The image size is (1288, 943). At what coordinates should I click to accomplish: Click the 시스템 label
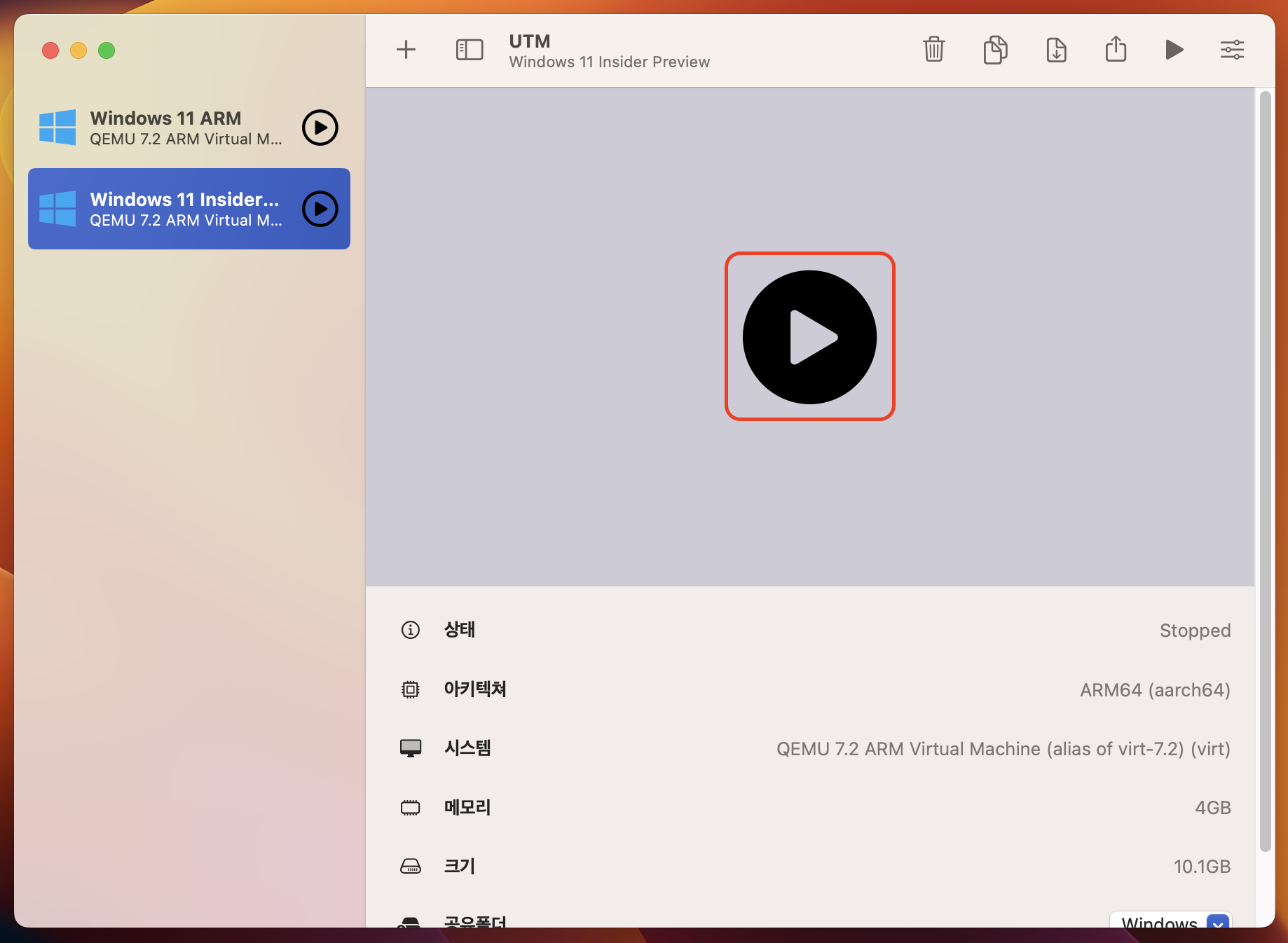pyautogui.click(x=467, y=748)
